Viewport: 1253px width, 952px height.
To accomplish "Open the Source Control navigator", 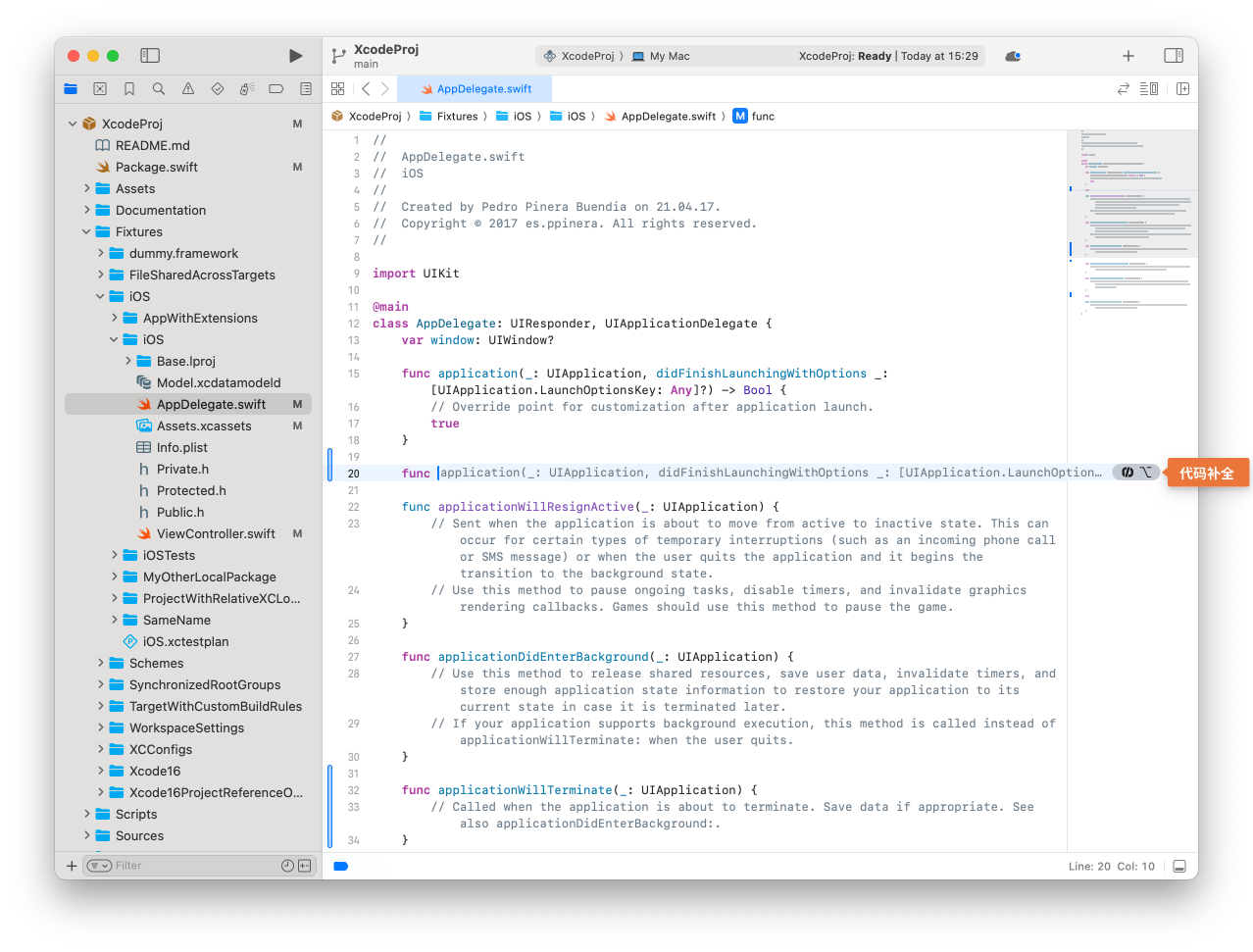I will tap(100, 88).
